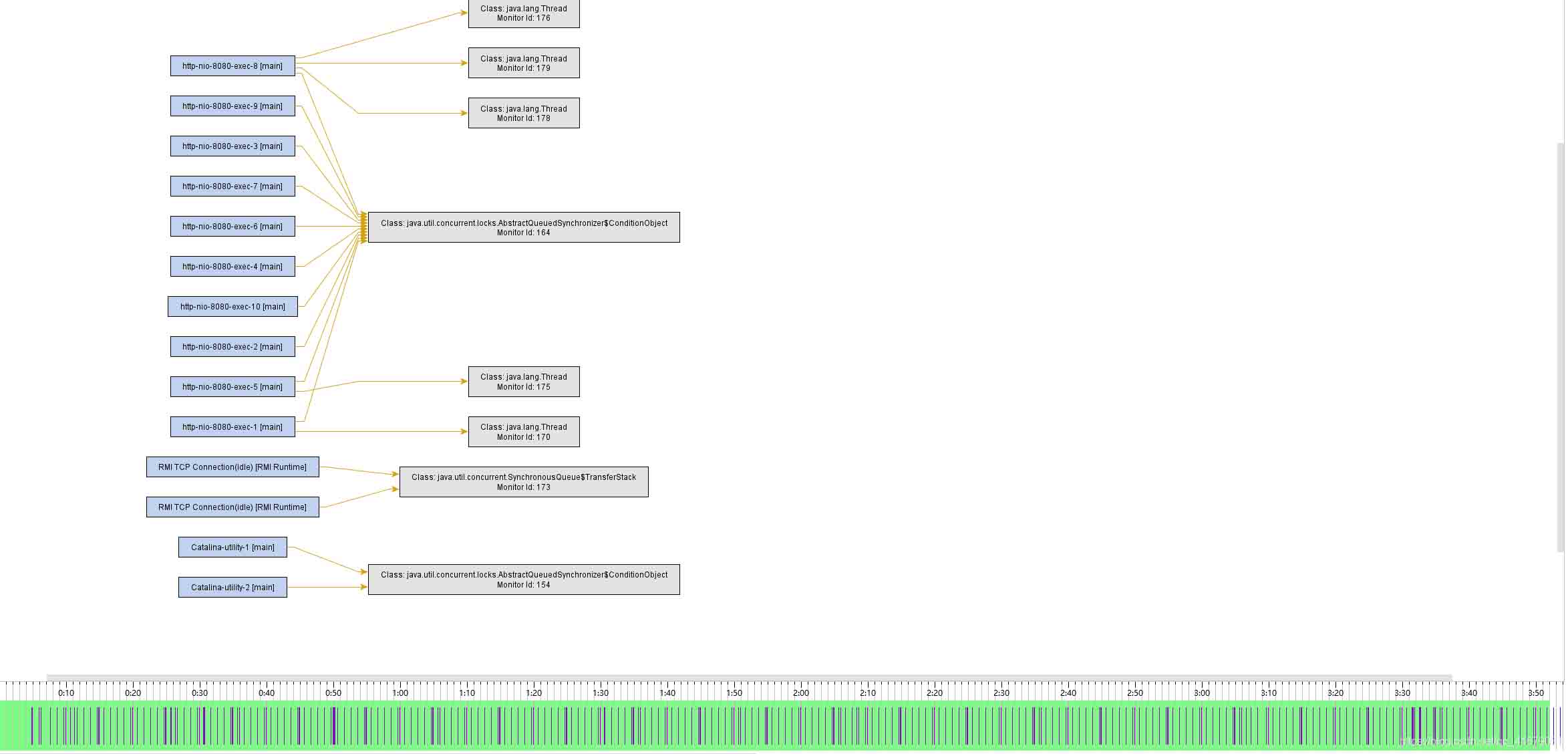Image resolution: width=1568 pixels, height=754 pixels.
Task: Click the vertical scrollbar on the right edge
Action: point(1561,348)
